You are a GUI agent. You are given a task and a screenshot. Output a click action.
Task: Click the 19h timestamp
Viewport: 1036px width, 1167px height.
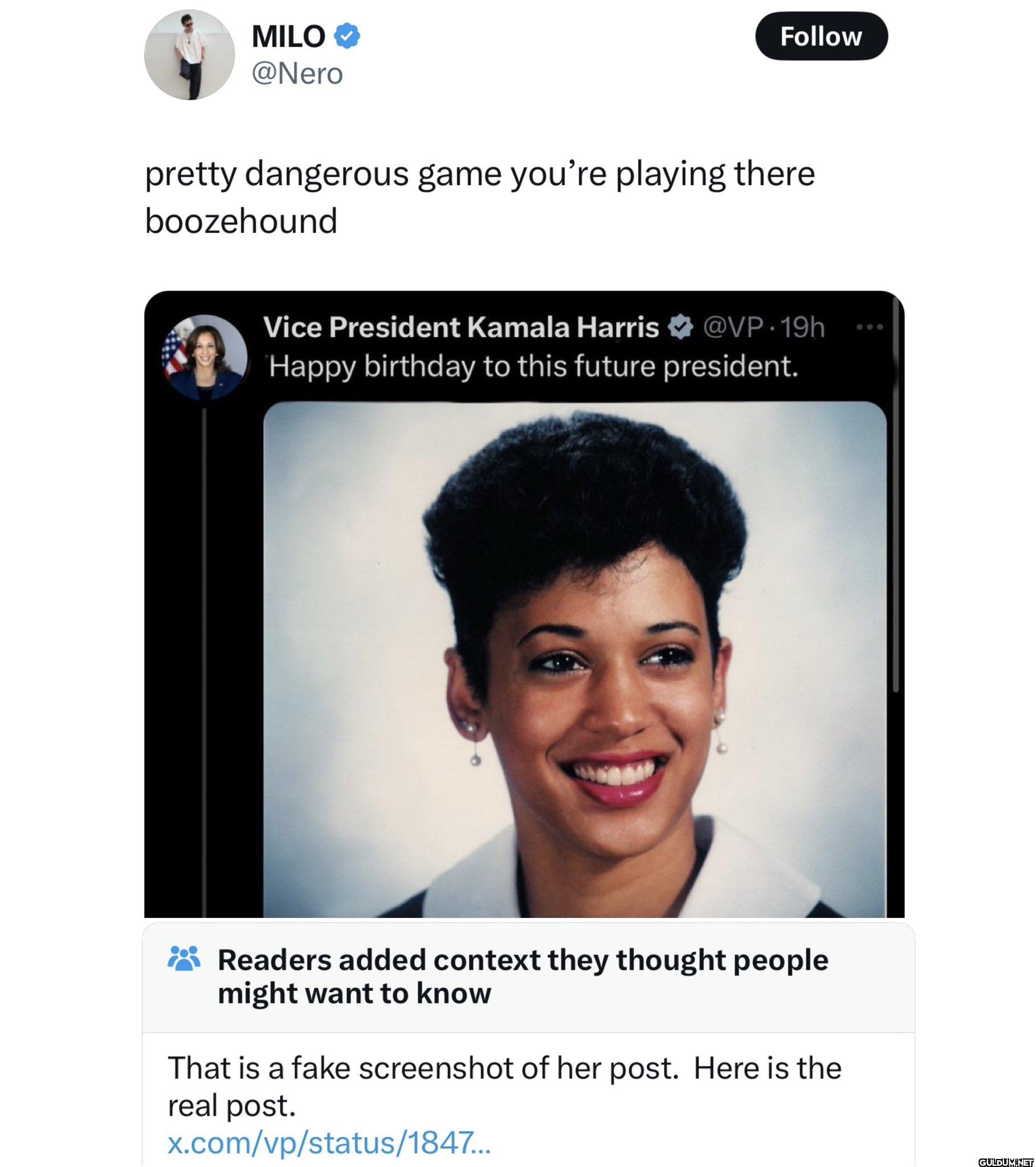(802, 327)
